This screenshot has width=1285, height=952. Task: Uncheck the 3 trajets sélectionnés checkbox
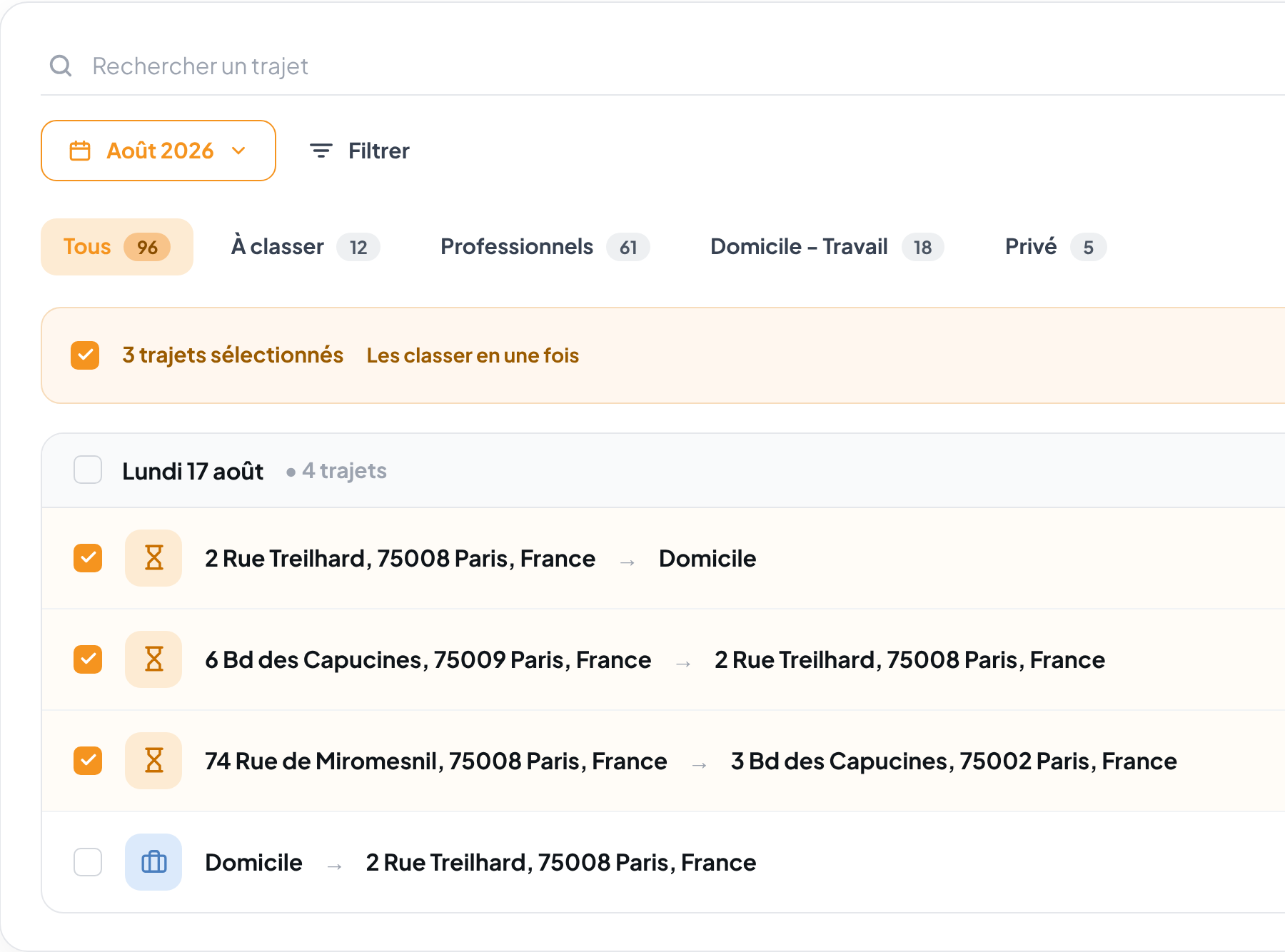pos(85,355)
